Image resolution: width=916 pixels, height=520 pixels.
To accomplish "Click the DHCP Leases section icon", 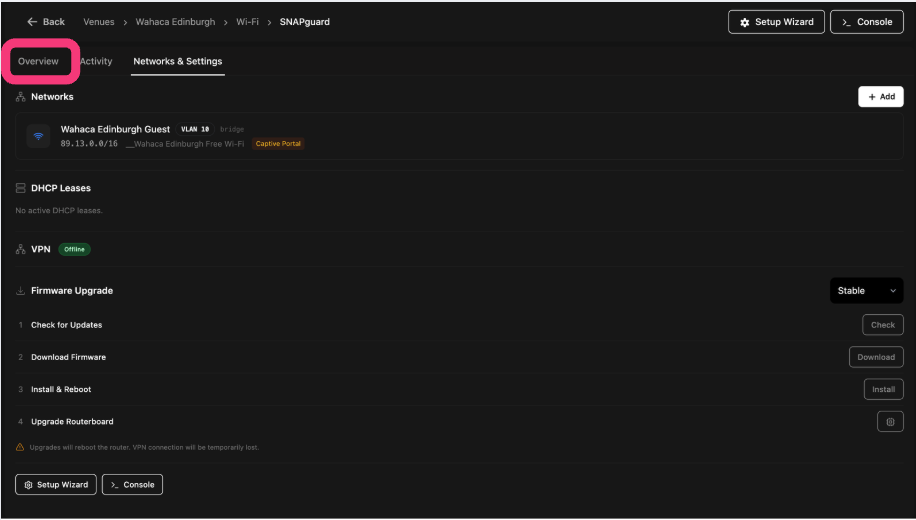I will [21, 188].
